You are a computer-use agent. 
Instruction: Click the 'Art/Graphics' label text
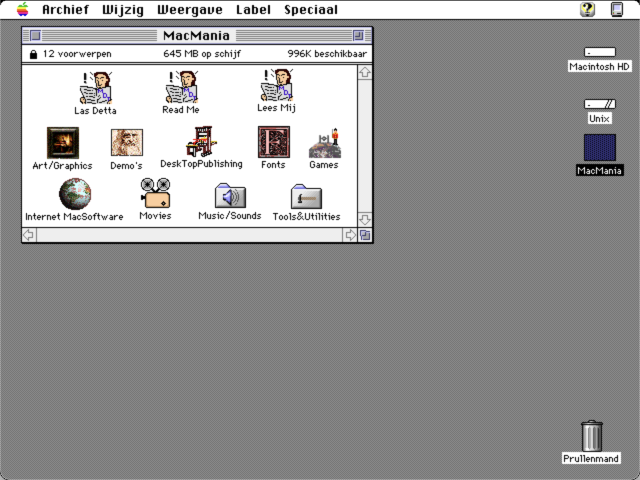tap(62, 166)
